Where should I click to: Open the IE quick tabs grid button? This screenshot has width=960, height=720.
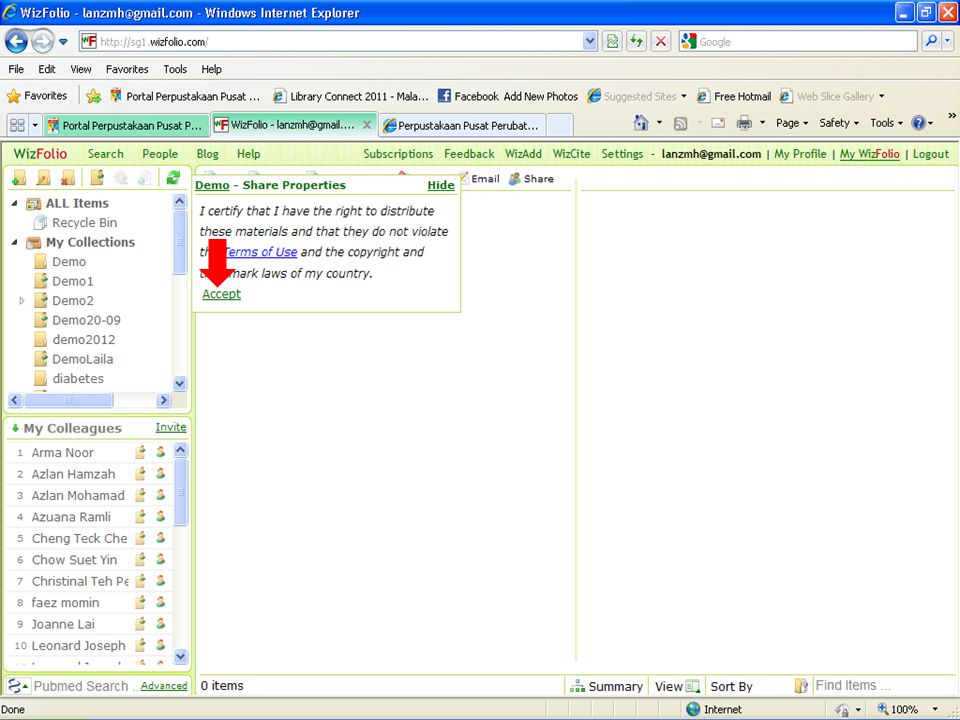click(x=17, y=126)
